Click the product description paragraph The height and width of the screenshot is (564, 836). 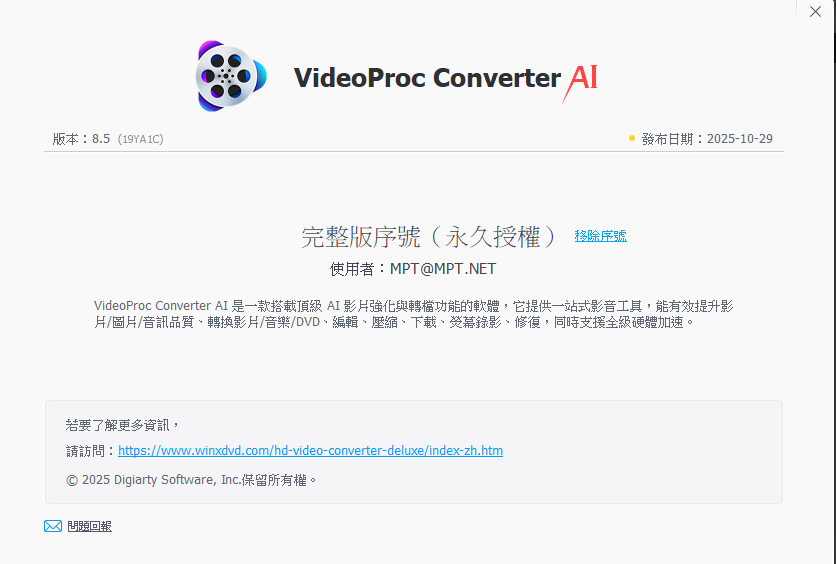pyautogui.click(x=414, y=314)
